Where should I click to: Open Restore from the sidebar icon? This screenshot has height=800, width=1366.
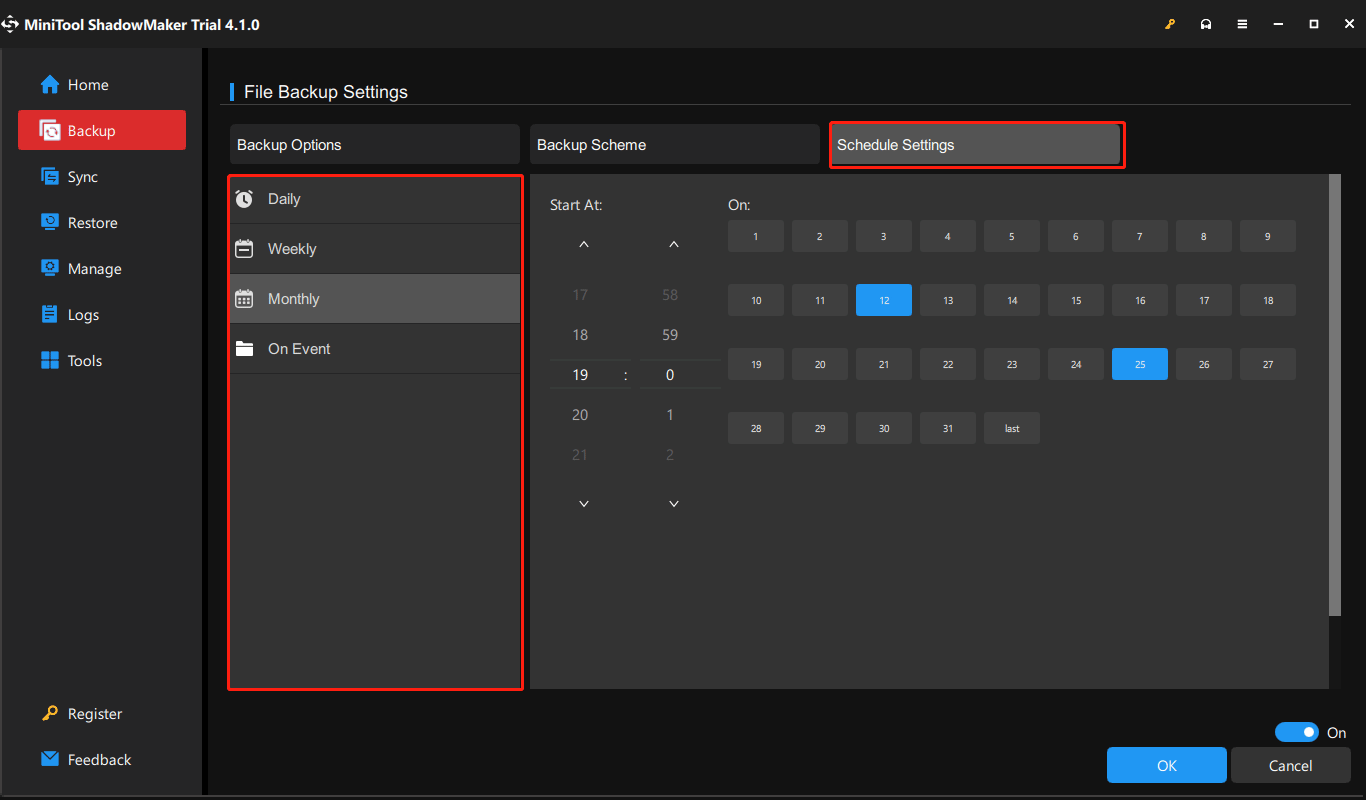(48, 222)
